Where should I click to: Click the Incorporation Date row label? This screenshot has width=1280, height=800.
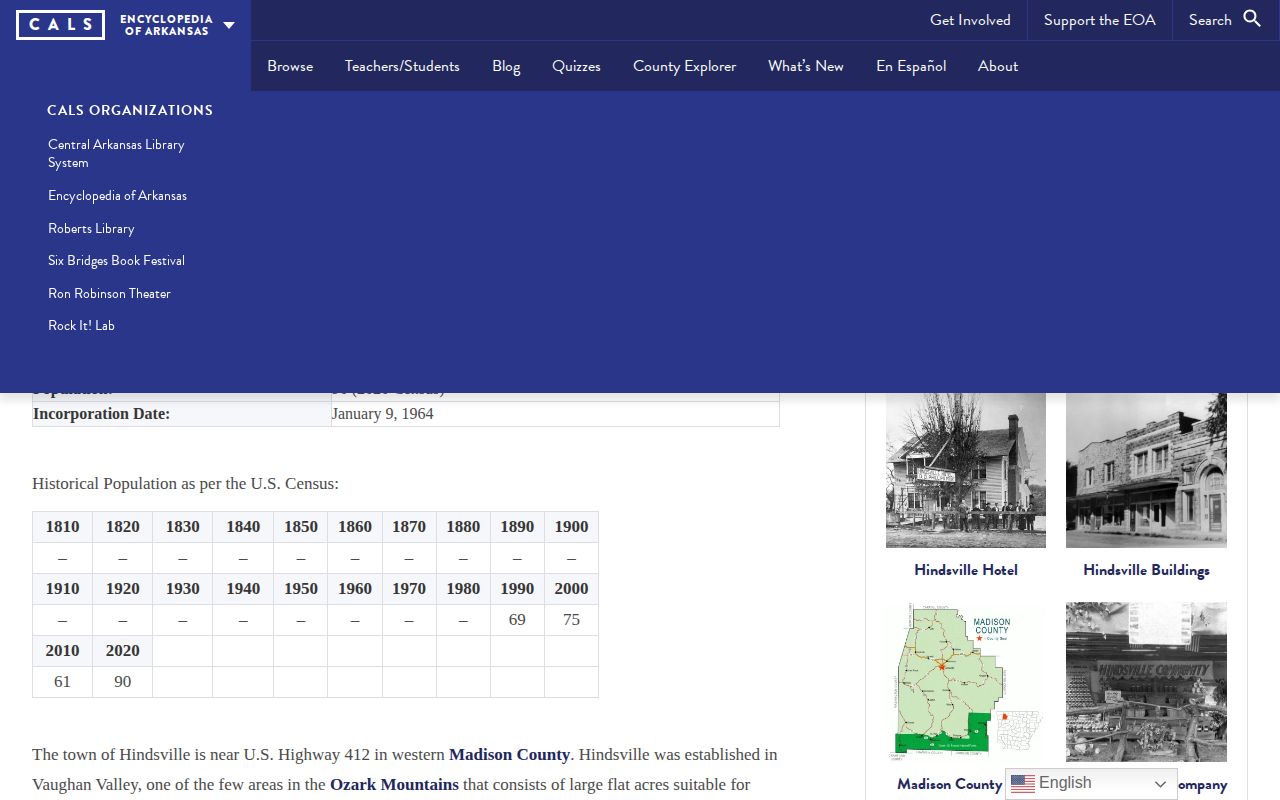click(102, 413)
